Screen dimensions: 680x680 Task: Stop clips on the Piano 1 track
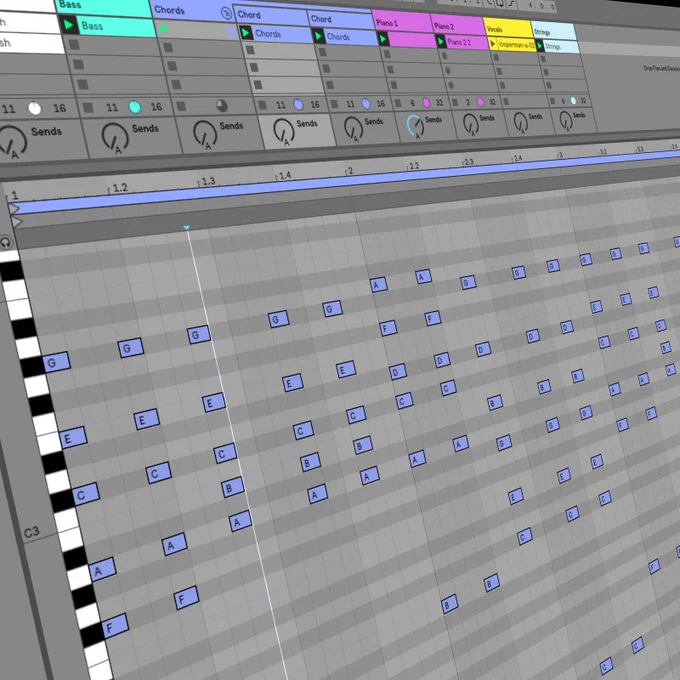[398, 103]
